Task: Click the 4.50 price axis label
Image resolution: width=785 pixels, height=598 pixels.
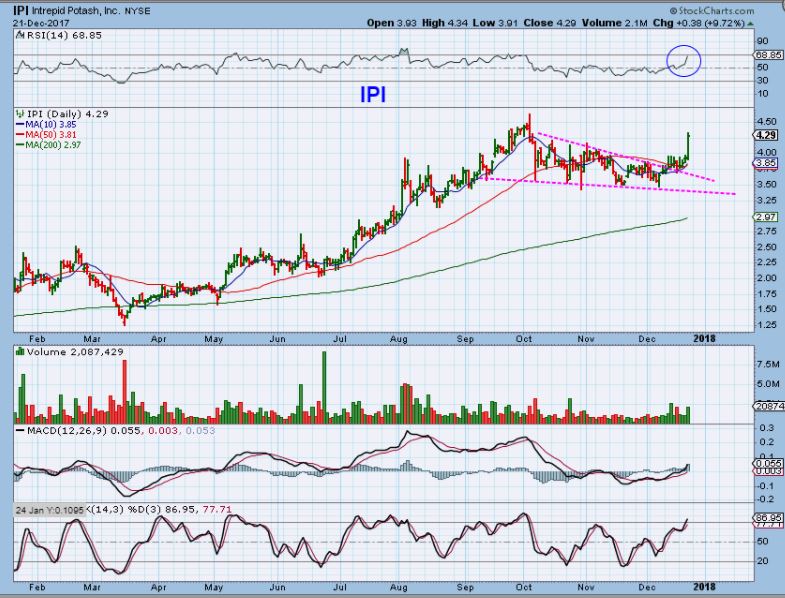Action: [x=767, y=122]
